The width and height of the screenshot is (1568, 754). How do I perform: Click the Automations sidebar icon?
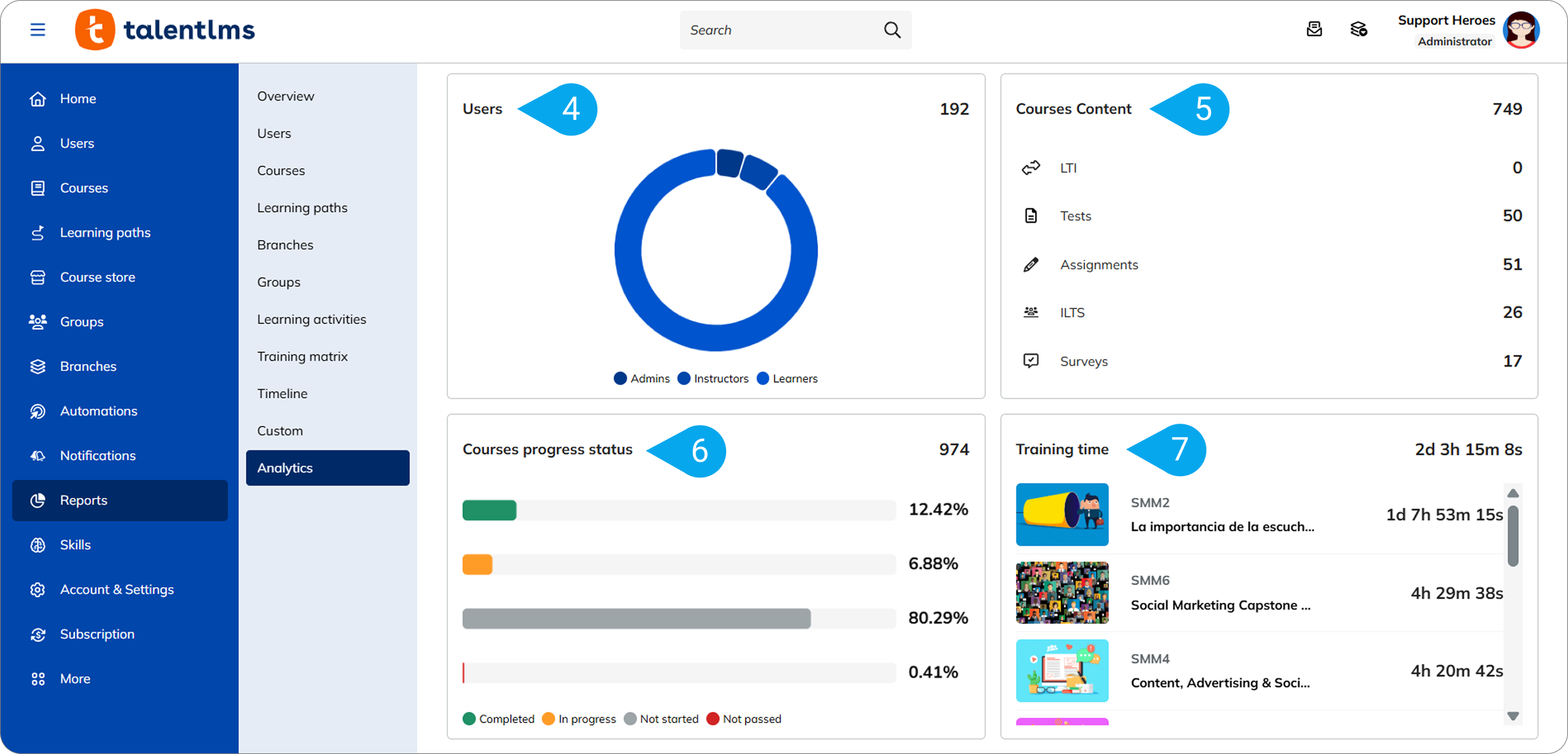click(x=38, y=411)
